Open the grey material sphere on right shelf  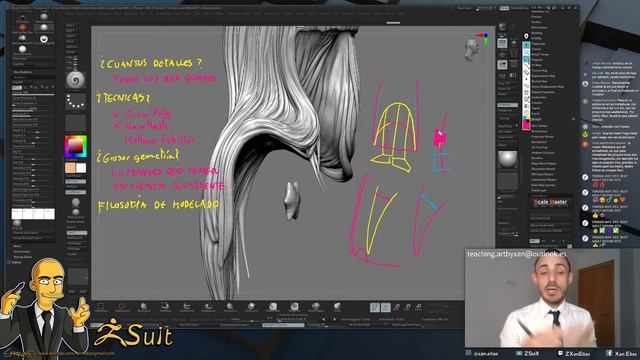(507, 159)
